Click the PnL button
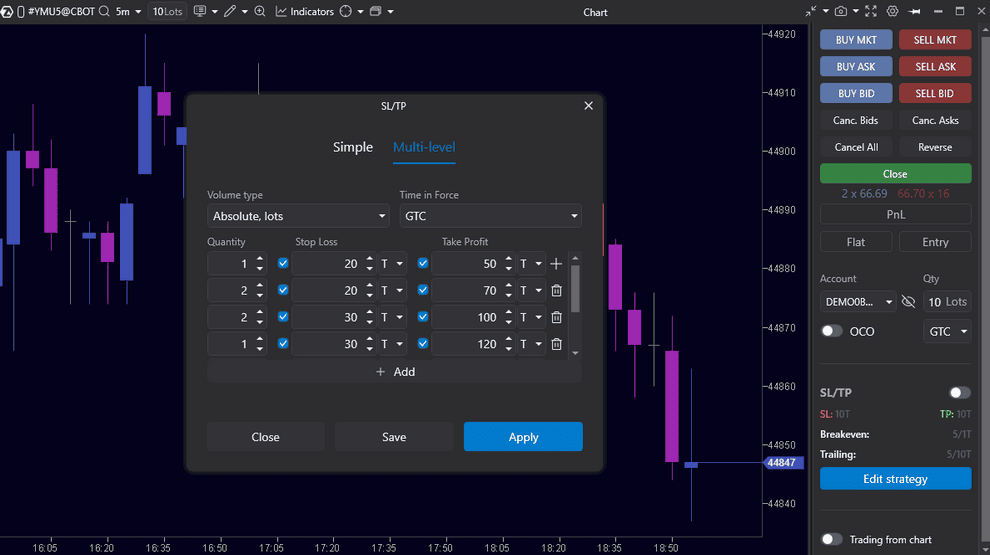Screen dimensions: 990x555 coord(895,215)
